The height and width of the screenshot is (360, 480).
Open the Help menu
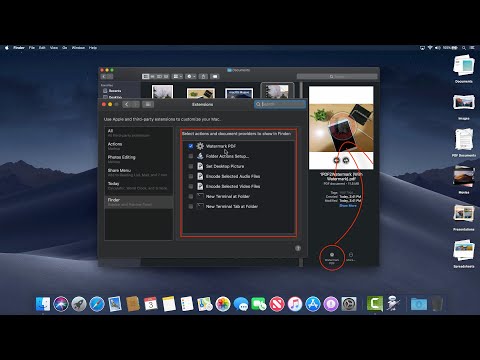93,48
